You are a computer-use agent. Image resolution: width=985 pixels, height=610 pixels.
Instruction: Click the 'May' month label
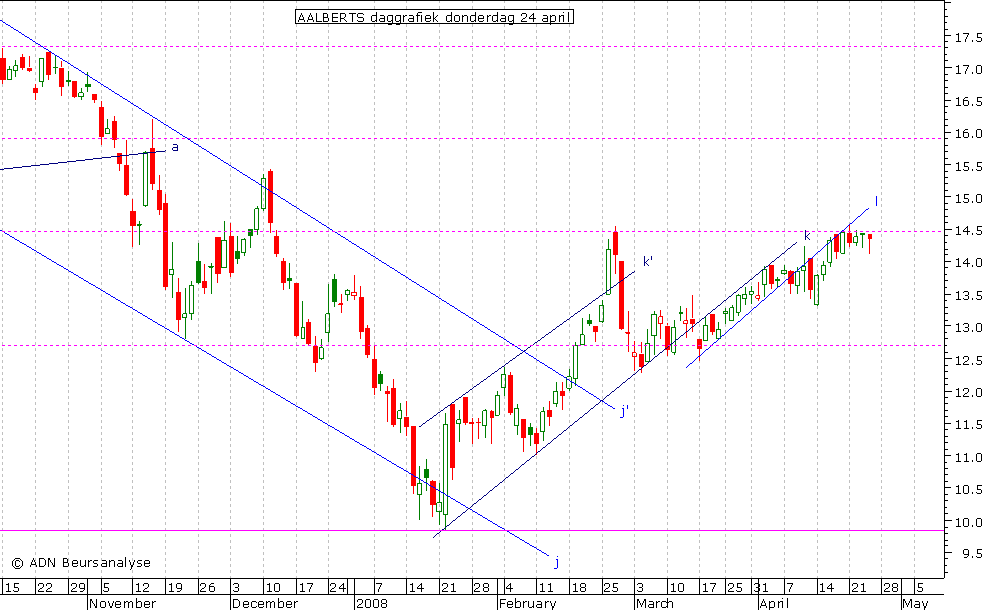coord(915,604)
